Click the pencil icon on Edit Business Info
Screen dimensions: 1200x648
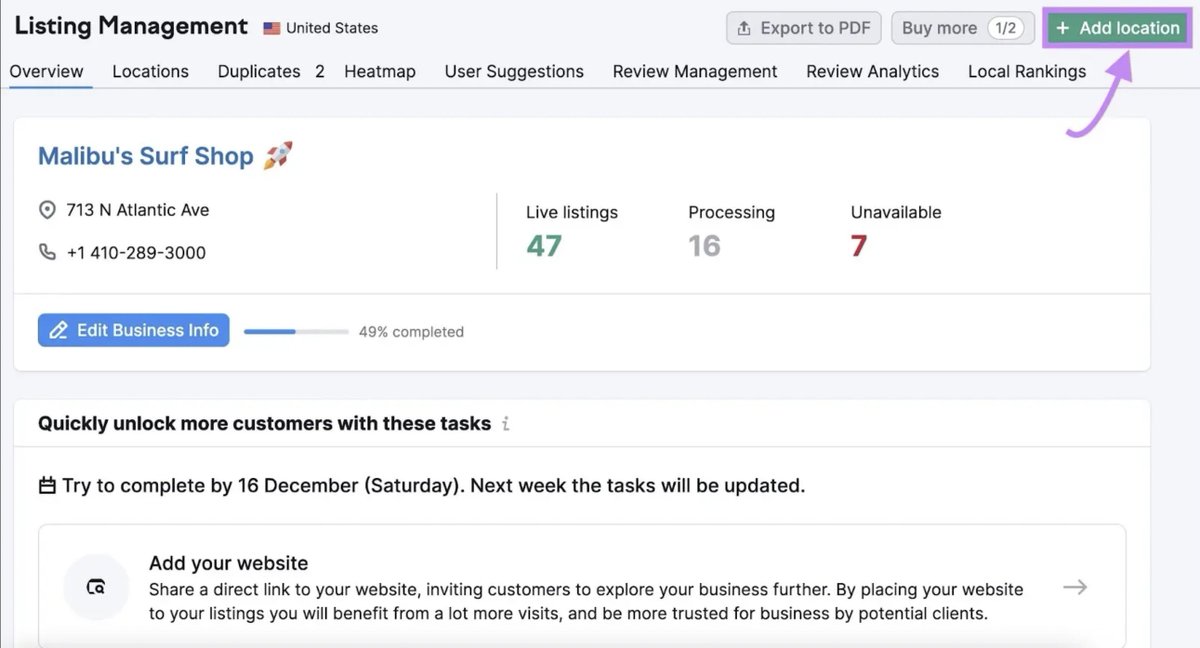(60, 330)
